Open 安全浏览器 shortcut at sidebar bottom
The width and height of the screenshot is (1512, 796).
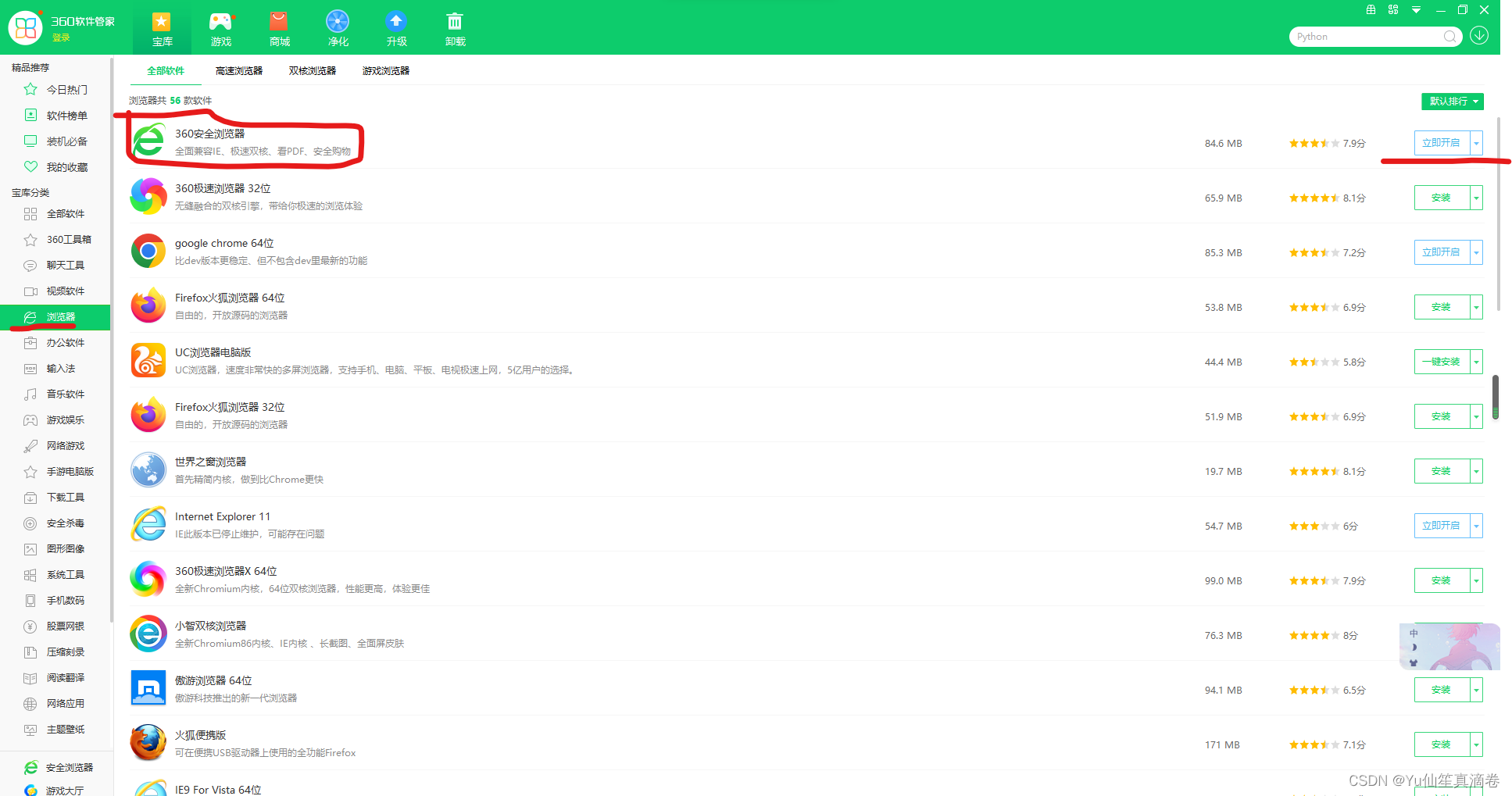tap(59, 768)
